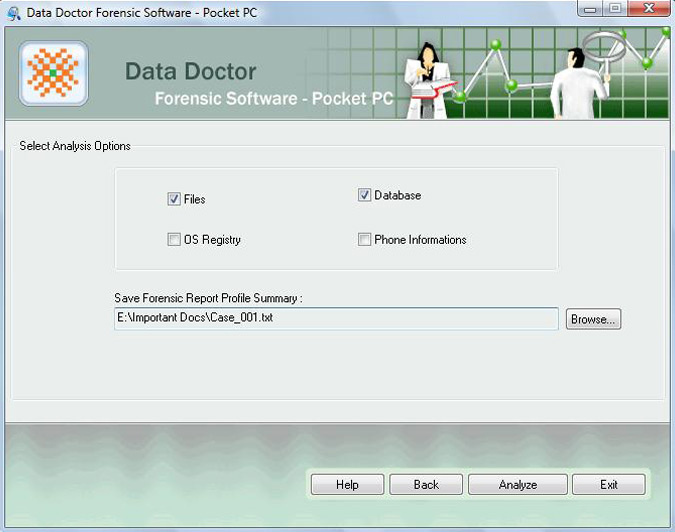
Task: Click the Data Doctor orange logo icon
Action: (x=53, y=73)
